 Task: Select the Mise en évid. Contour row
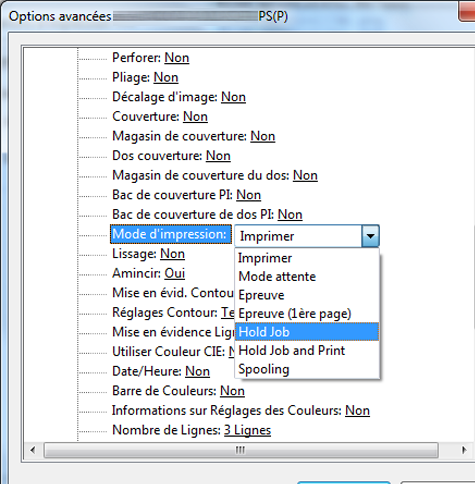[x=173, y=293]
